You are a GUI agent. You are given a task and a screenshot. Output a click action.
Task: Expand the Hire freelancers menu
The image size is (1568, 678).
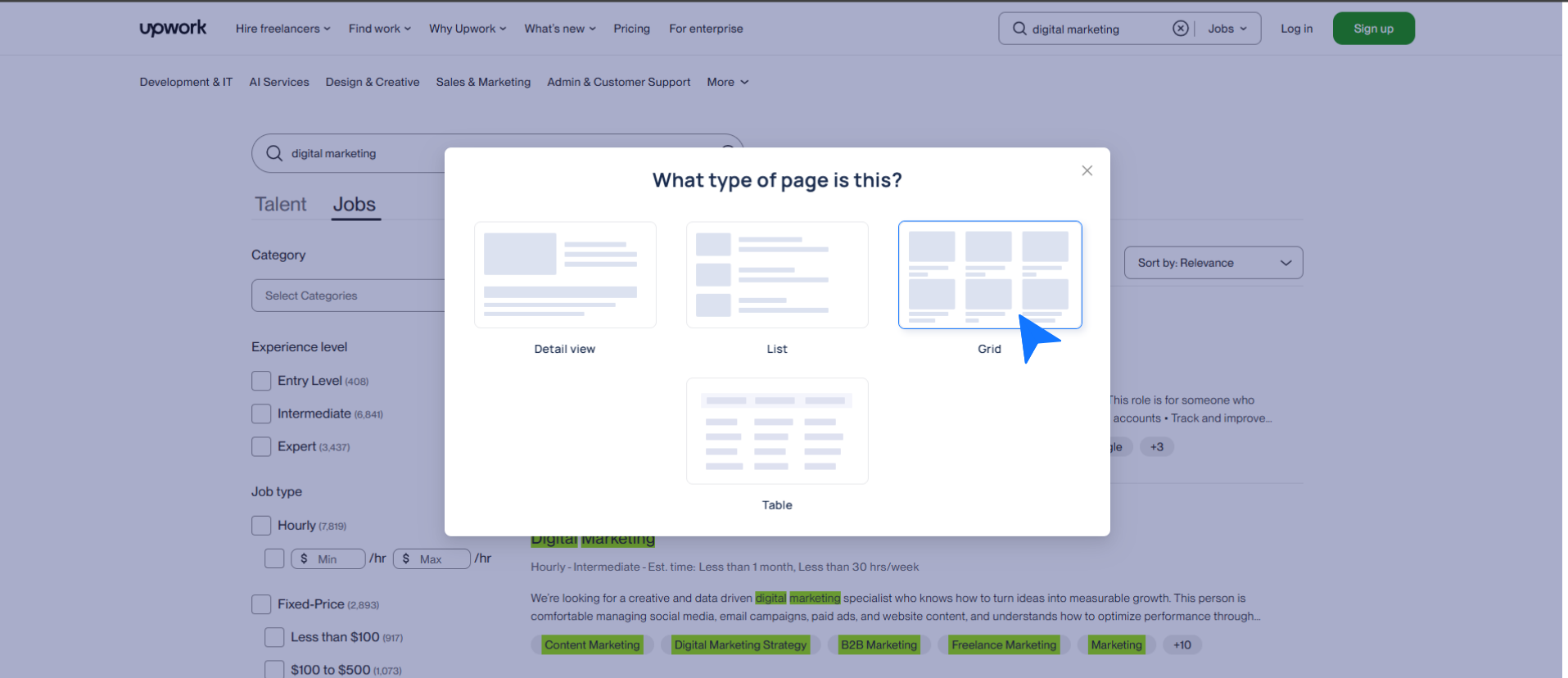click(x=282, y=29)
